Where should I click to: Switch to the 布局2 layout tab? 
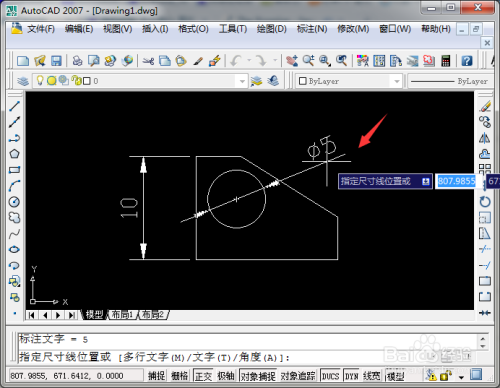coord(153,314)
